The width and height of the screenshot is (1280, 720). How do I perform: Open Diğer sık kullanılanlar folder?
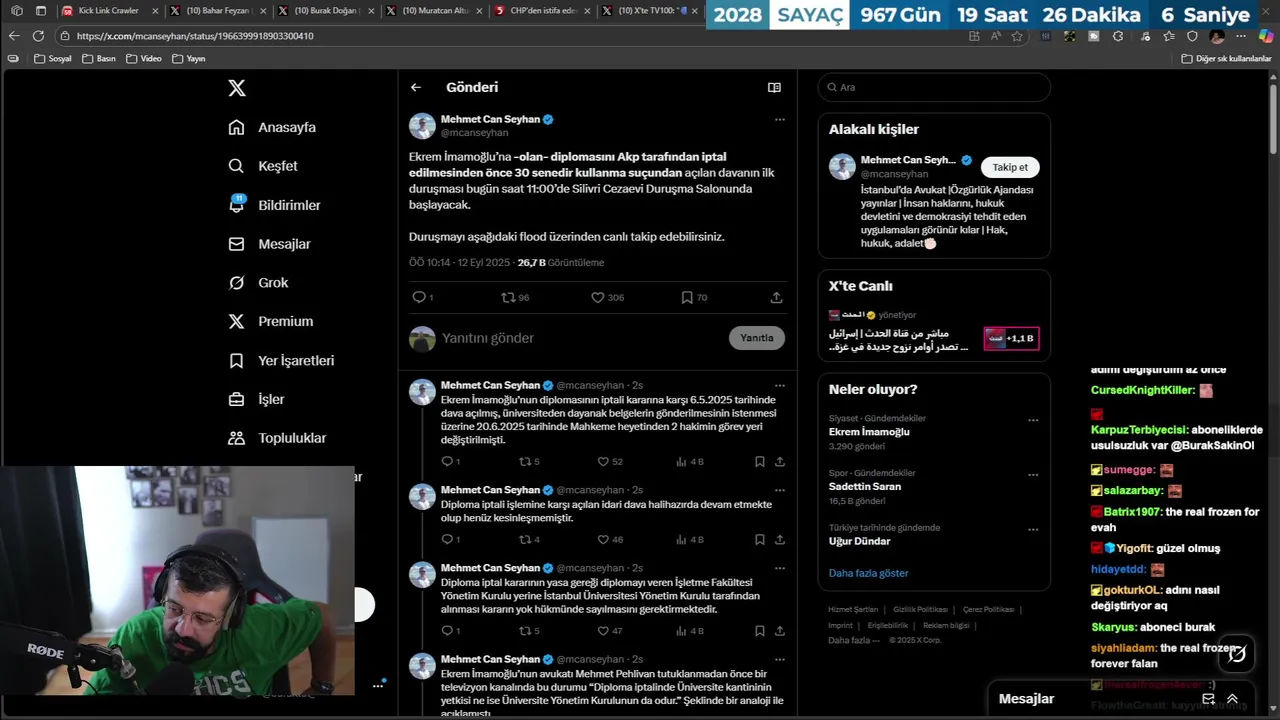coord(1226,58)
